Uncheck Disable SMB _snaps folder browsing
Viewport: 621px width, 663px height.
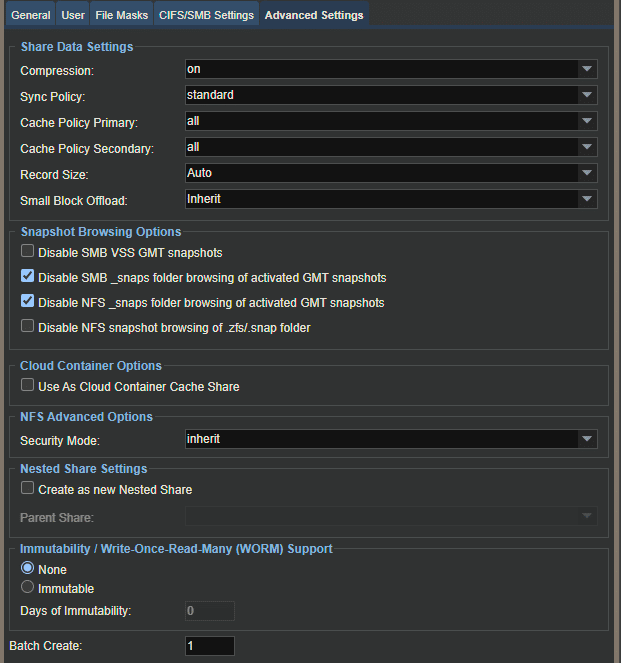pyautogui.click(x=27, y=276)
